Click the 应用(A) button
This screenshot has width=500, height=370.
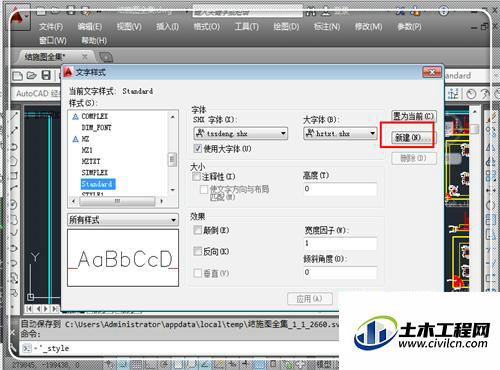coord(310,299)
